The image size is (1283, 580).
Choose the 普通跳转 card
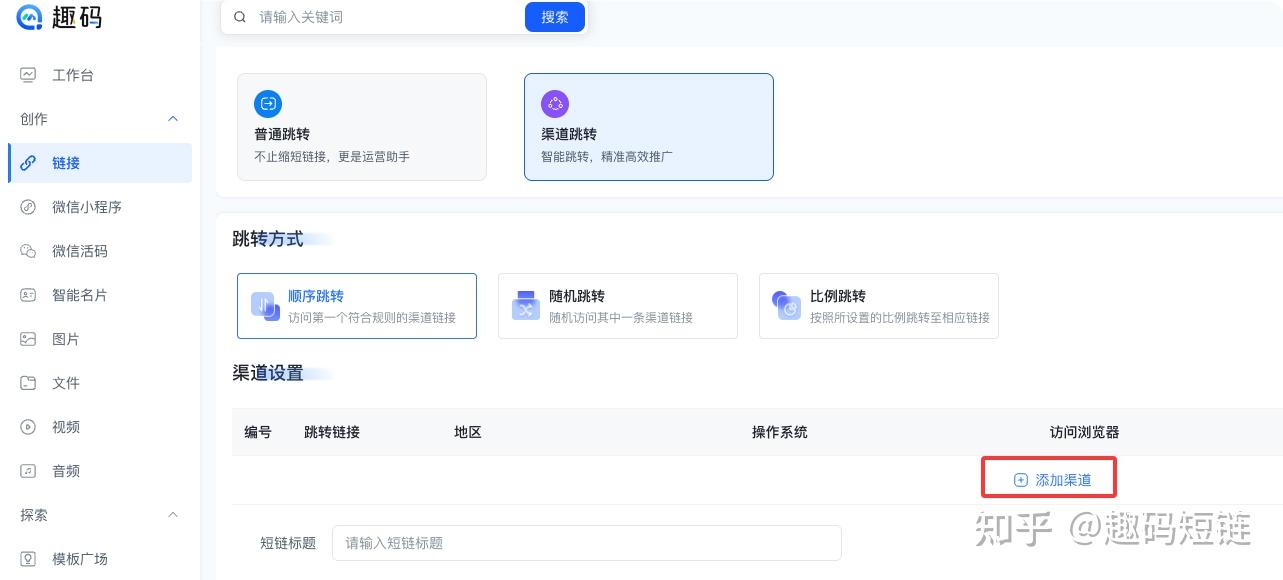[x=362, y=127]
